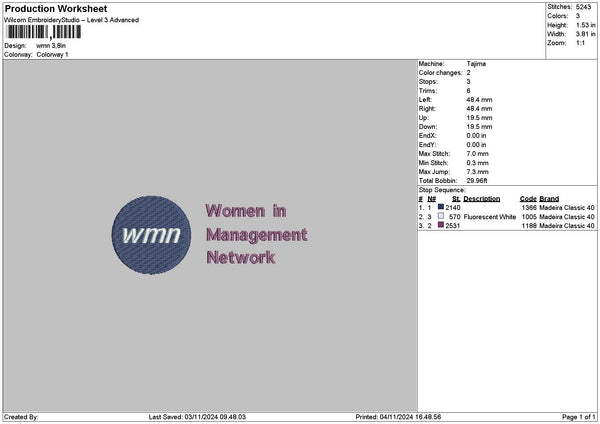
Task: Click the Left value 48.4 mm
Action: click(479, 100)
